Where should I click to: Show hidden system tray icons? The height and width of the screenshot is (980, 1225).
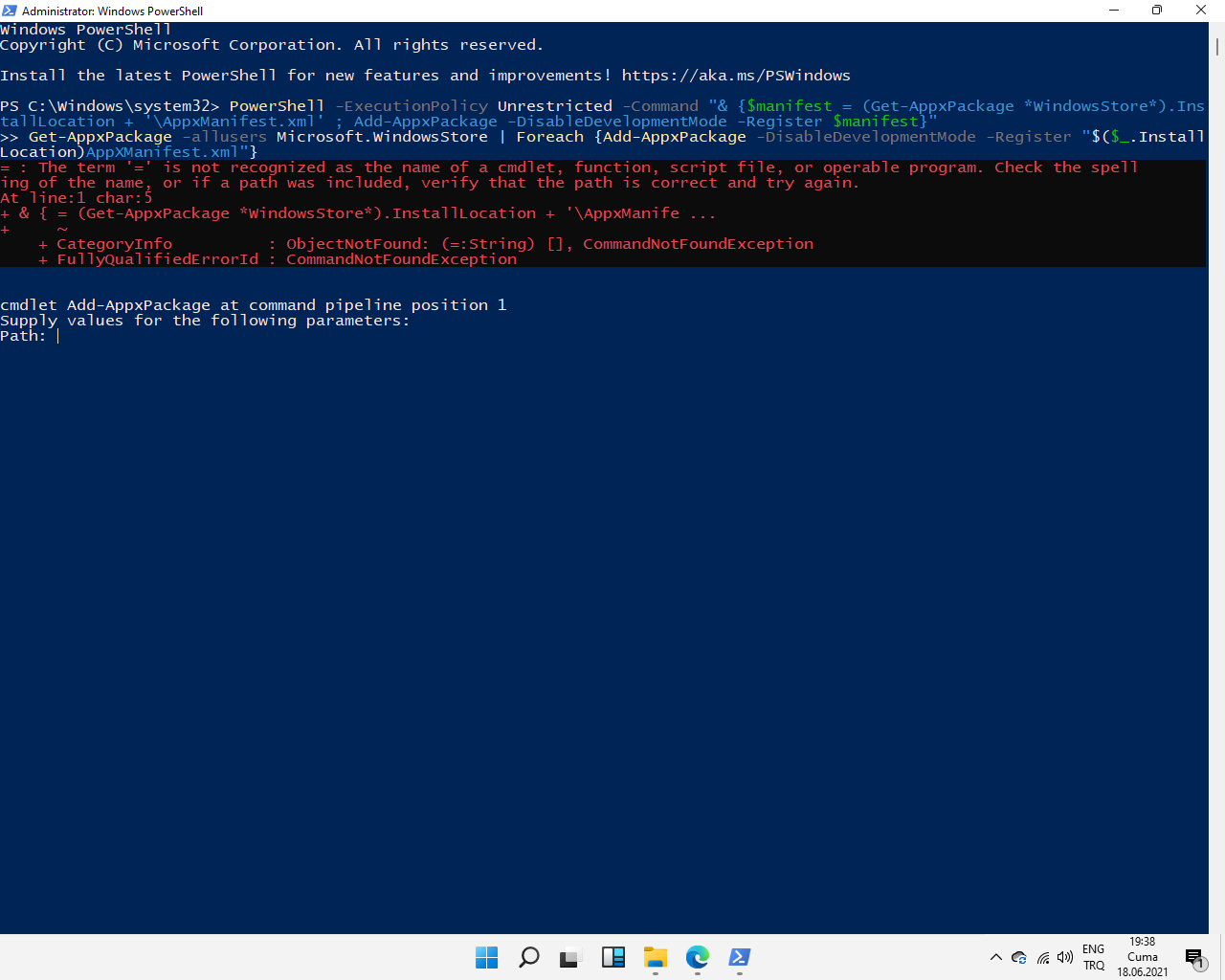pos(995,957)
